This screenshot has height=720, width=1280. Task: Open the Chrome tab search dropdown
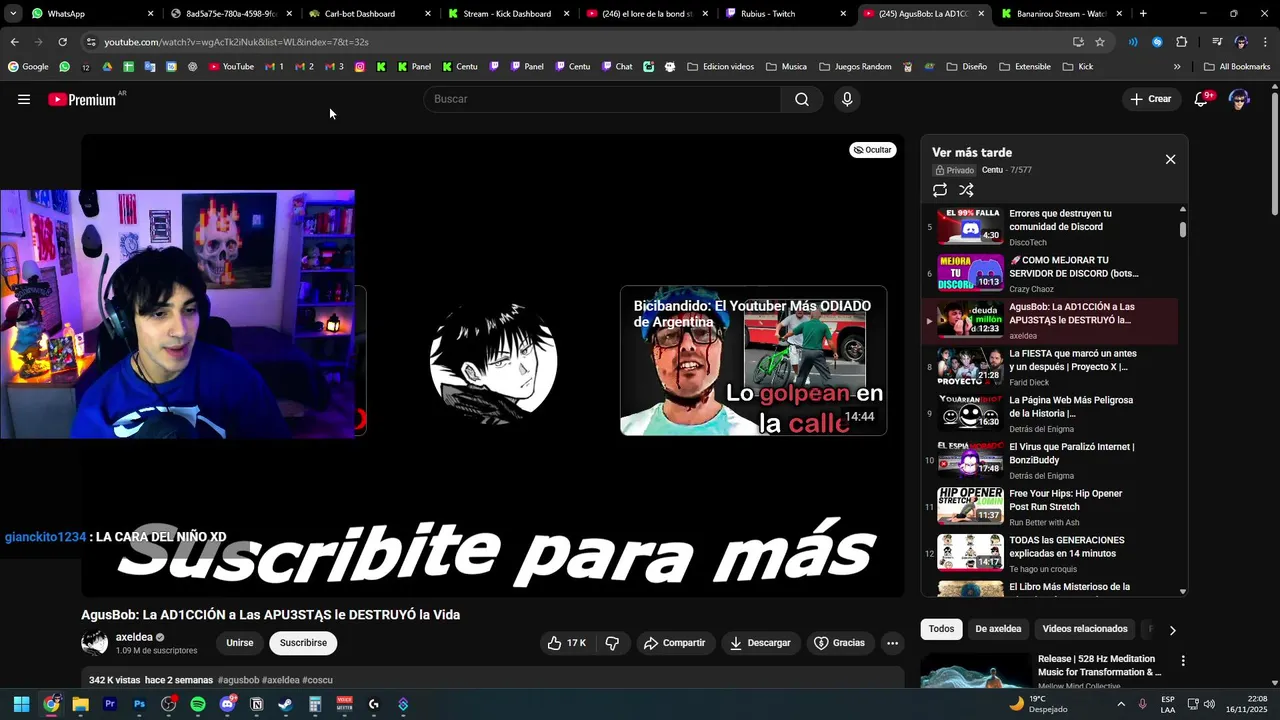tap(13, 14)
